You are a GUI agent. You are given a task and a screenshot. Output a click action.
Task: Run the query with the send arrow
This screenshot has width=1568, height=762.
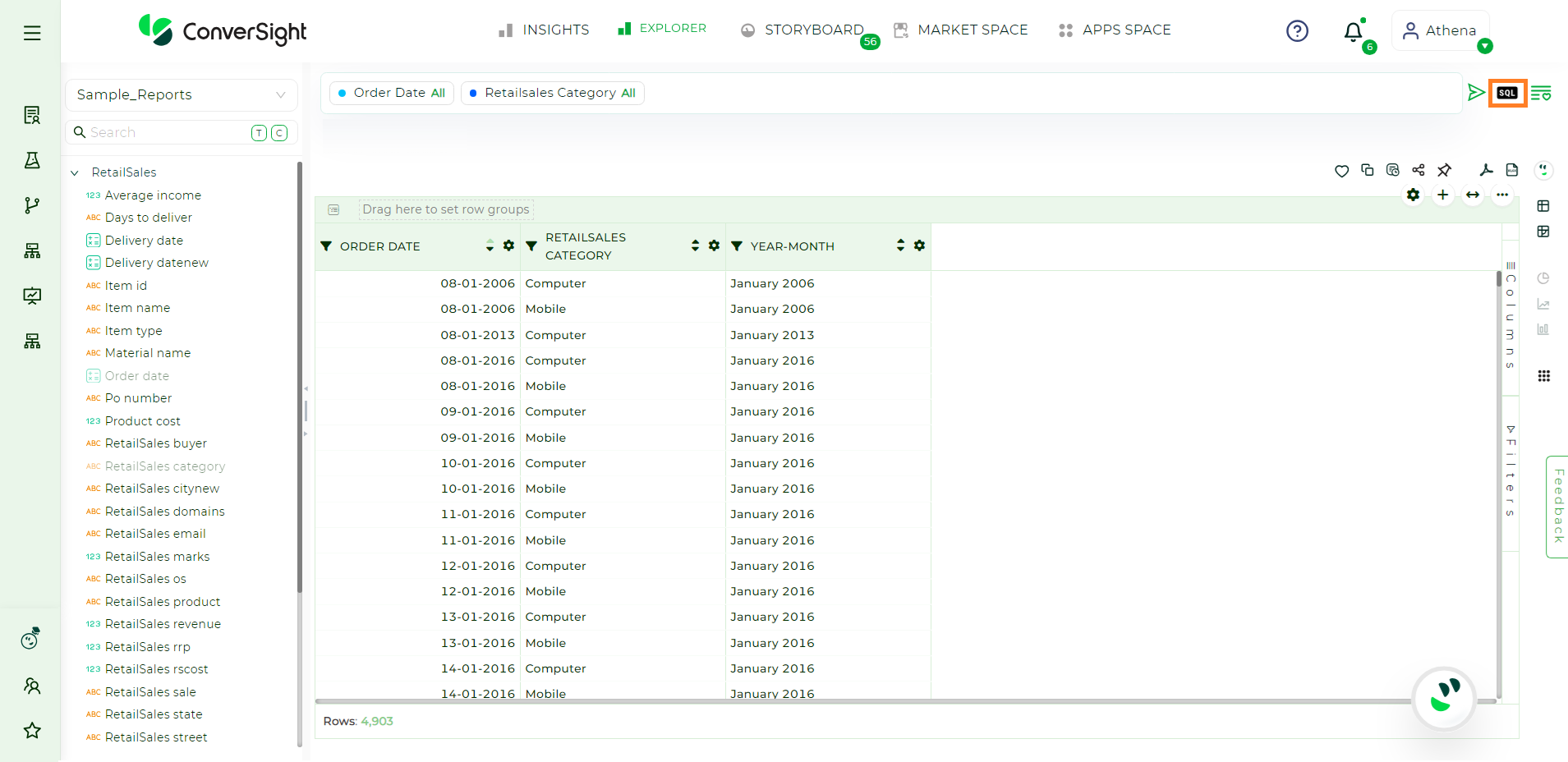coord(1476,93)
